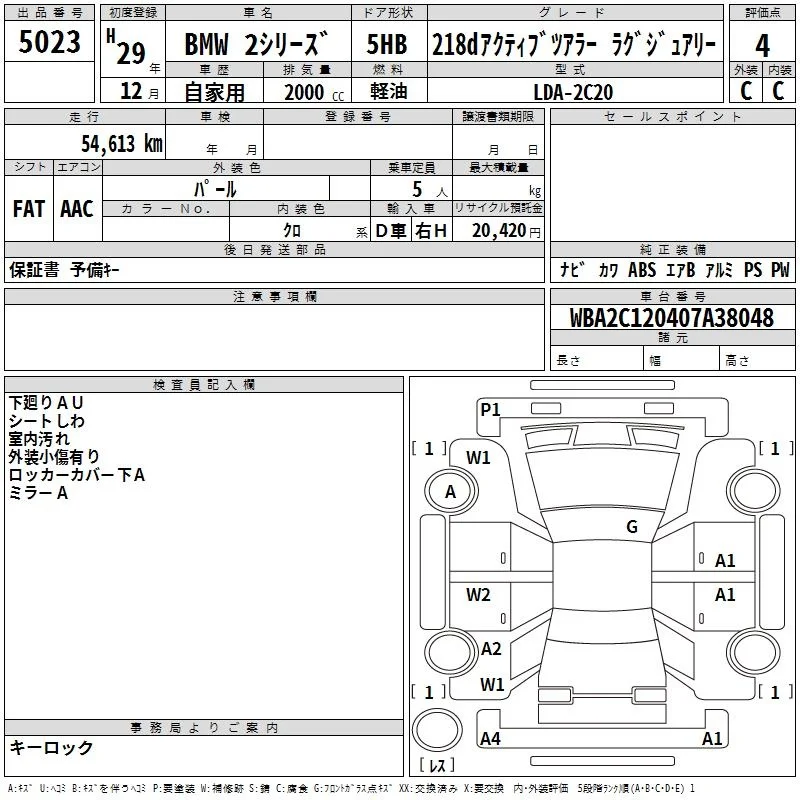Click equipment item ナビ
Screen dimensions: 800x800
coord(572,270)
